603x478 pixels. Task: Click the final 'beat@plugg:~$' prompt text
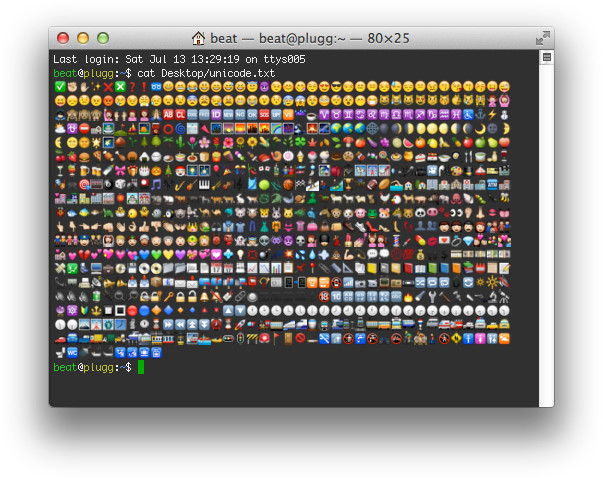coord(92,367)
